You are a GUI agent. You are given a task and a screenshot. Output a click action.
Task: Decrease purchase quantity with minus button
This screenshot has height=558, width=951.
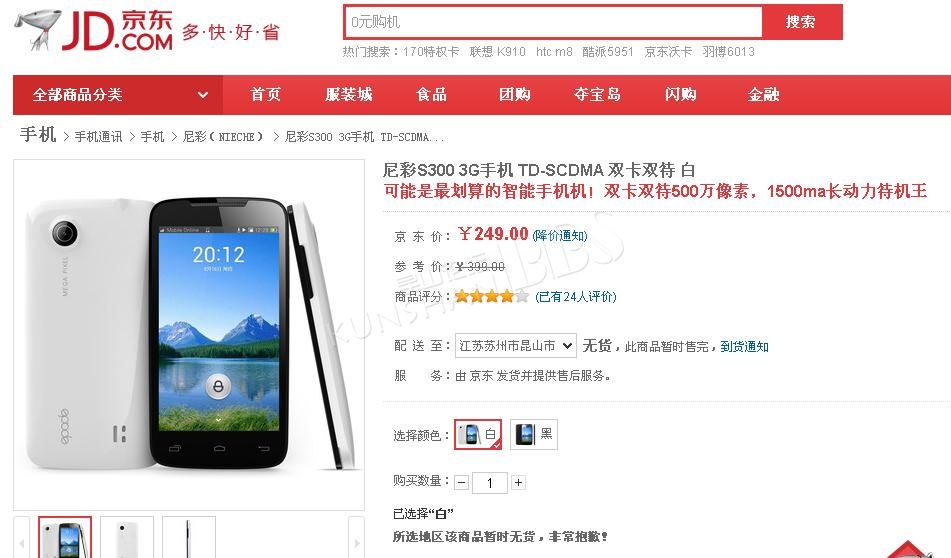(462, 483)
